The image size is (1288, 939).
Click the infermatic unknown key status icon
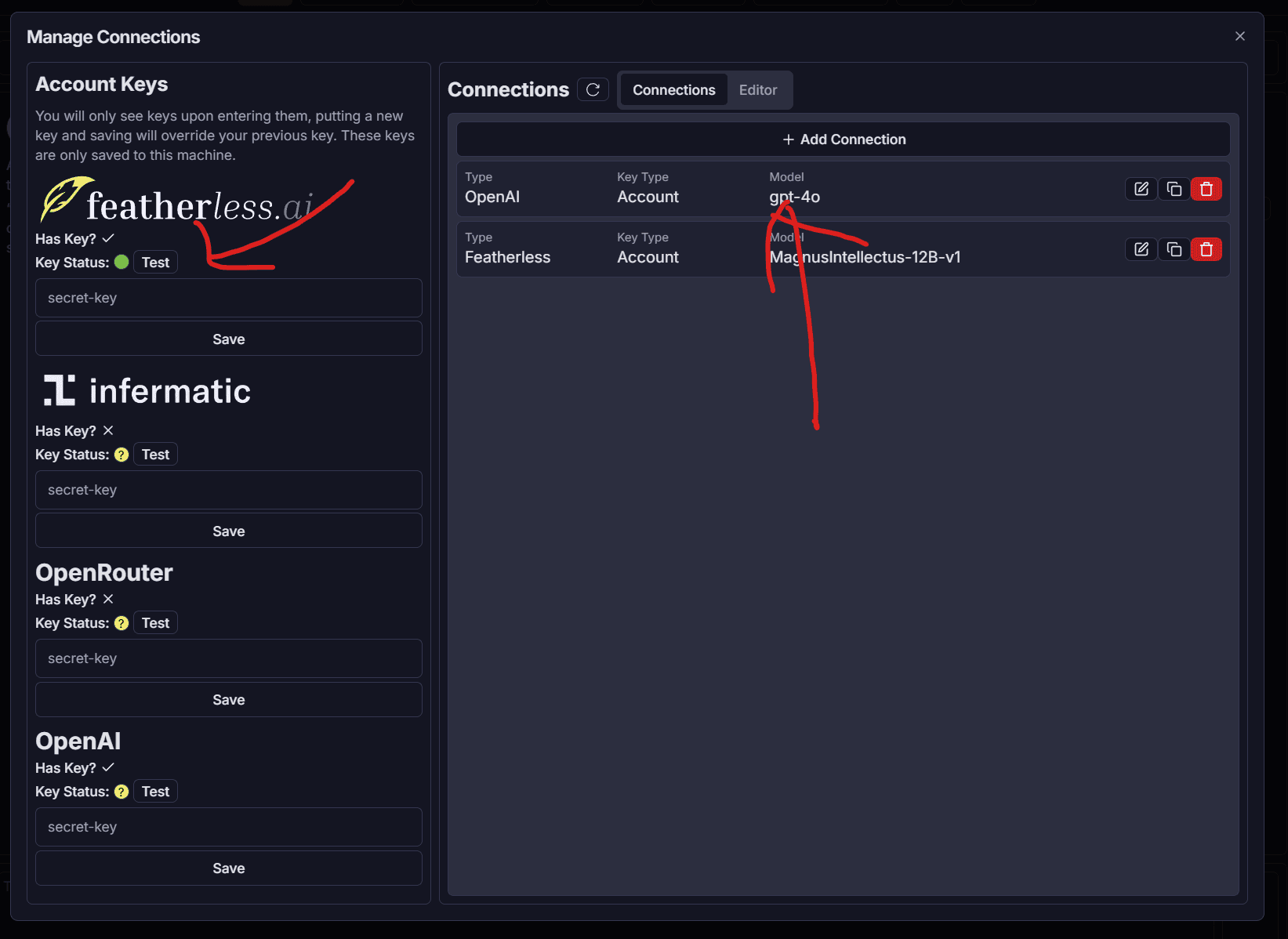click(x=122, y=455)
